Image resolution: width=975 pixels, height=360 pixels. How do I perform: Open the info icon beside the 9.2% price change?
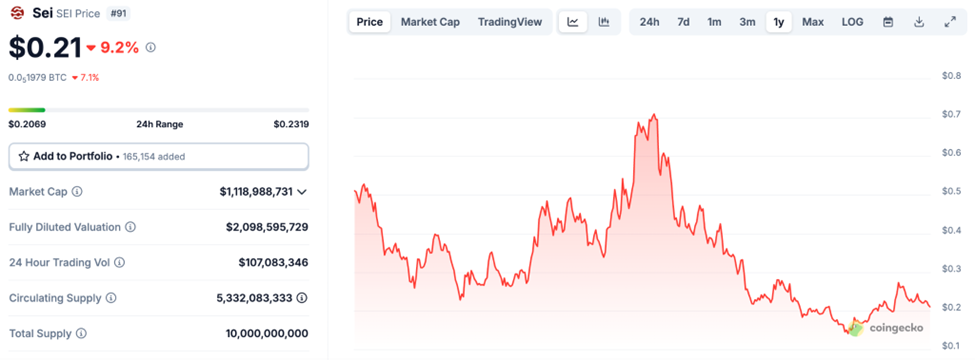[x=150, y=47]
